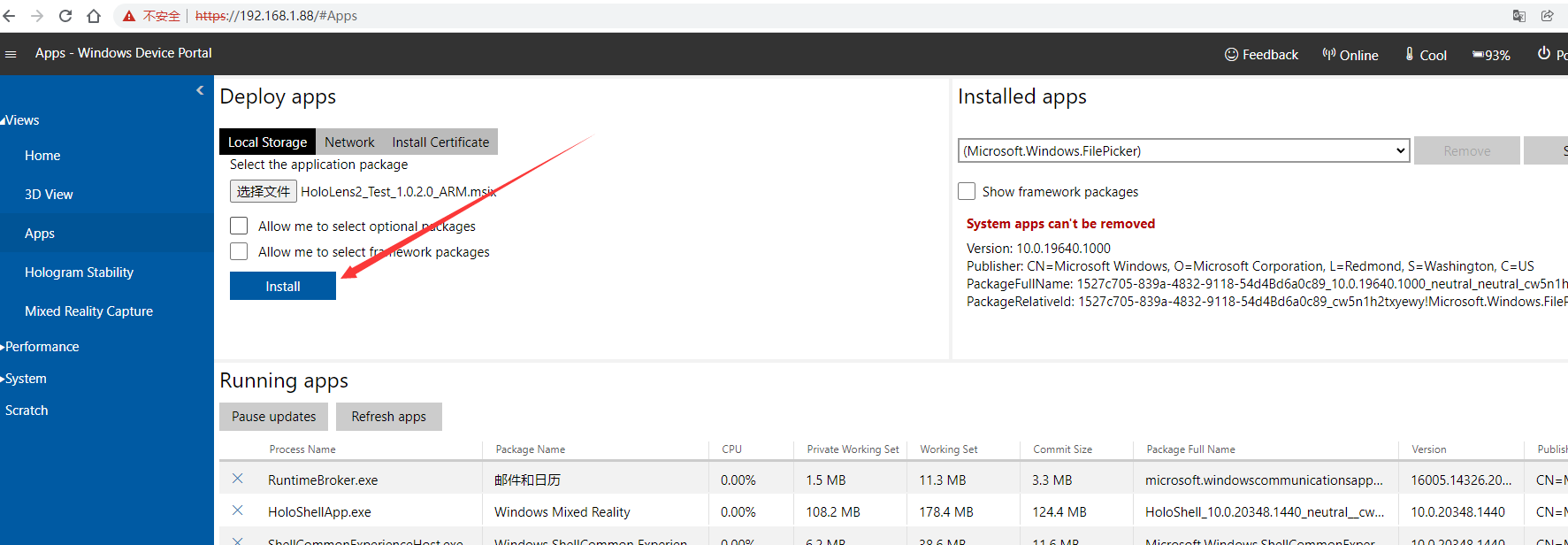Expand the Performance section
The width and height of the screenshot is (1568, 545).
pos(40,347)
